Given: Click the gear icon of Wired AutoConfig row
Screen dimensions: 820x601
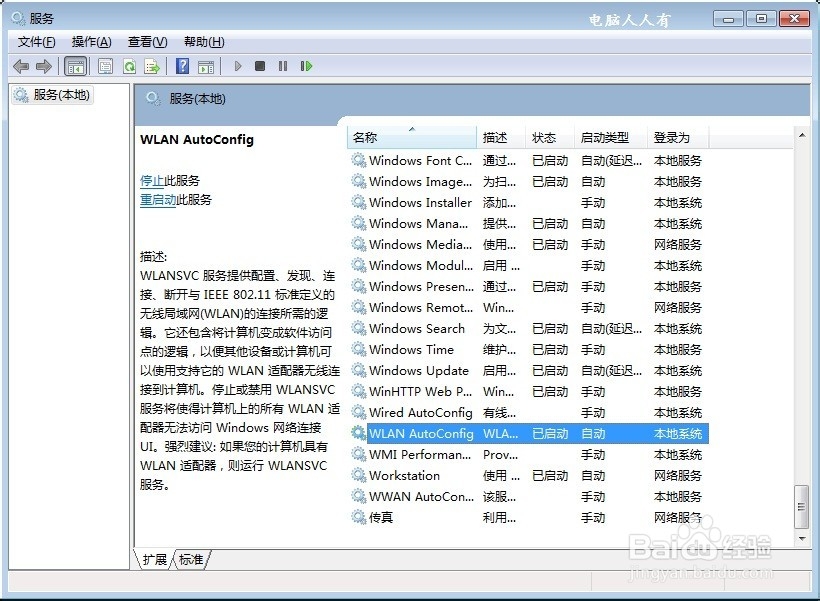Looking at the screenshot, I should (358, 413).
